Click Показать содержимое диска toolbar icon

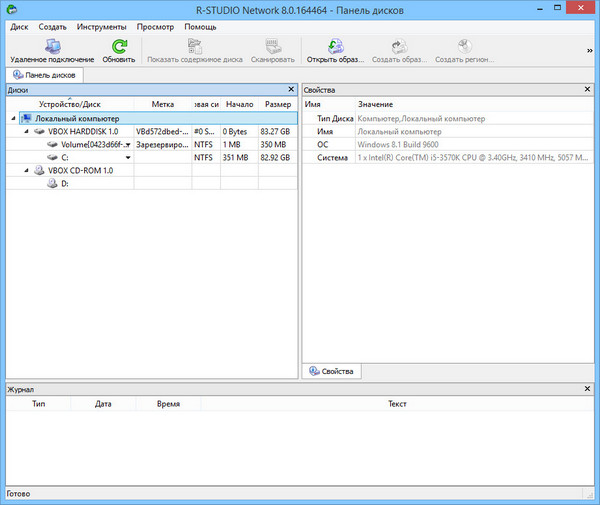(195, 46)
